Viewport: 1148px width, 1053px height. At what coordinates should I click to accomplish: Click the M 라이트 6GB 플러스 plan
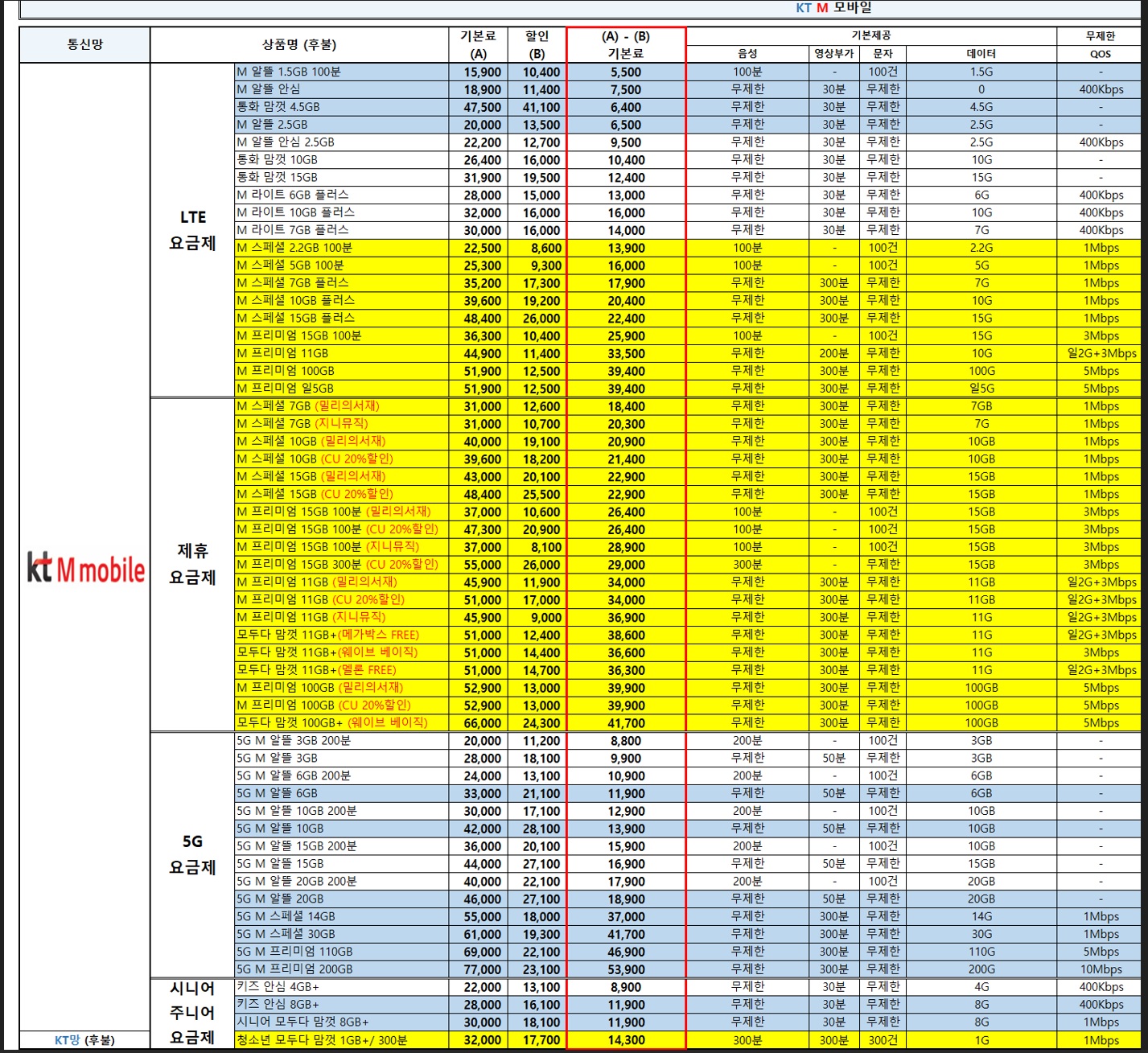coord(293,195)
